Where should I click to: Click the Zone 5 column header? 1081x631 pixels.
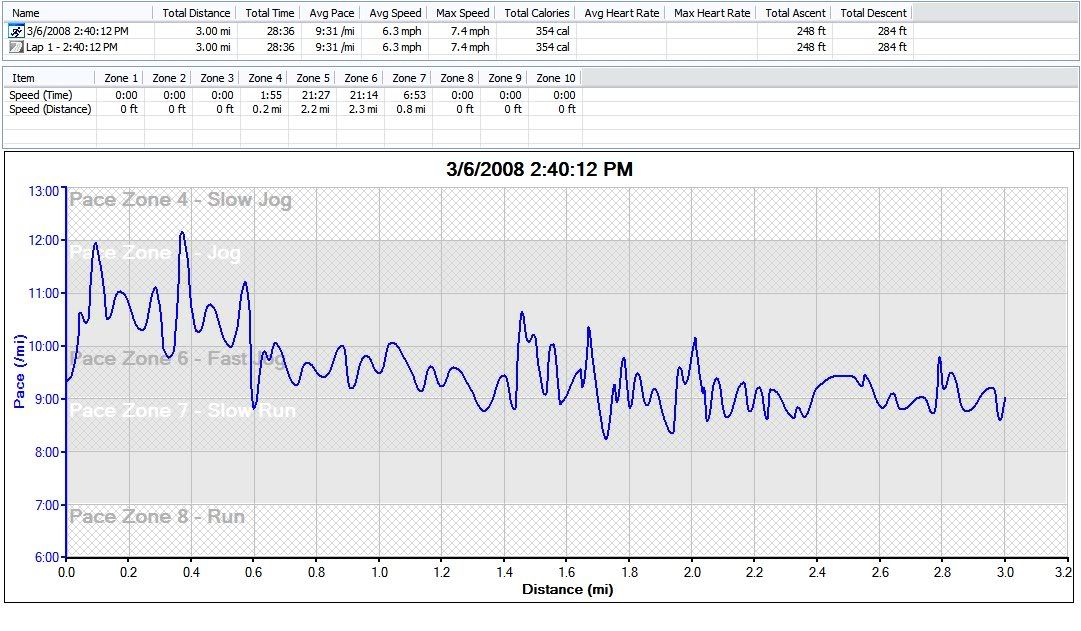click(x=313, y=78)
